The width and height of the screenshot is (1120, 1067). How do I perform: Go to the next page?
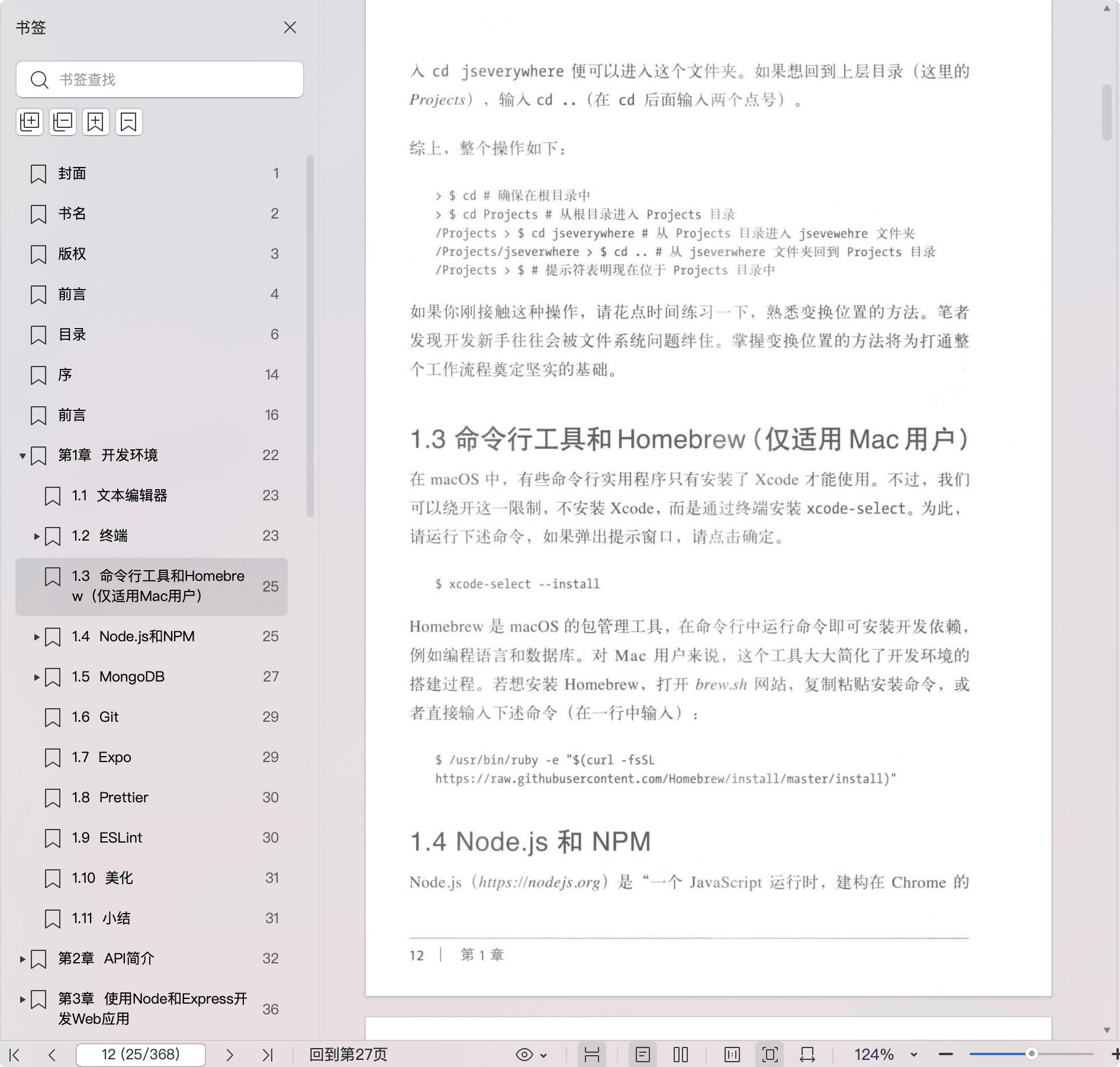(x=230, y=1055)
